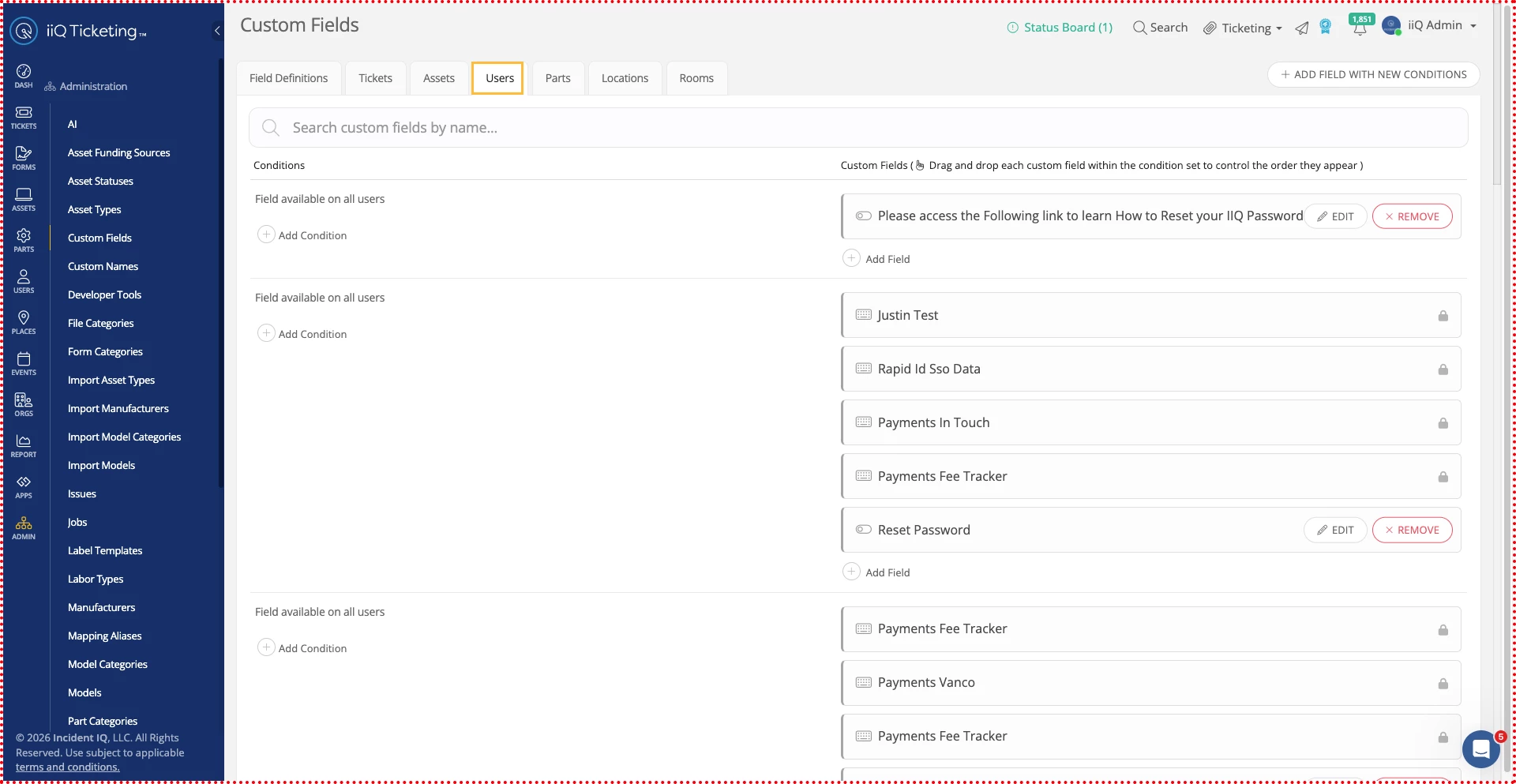Screen dimensions: 1516x784
Task: Click the iiQ Admin avatar
Action: point(1391,26)
